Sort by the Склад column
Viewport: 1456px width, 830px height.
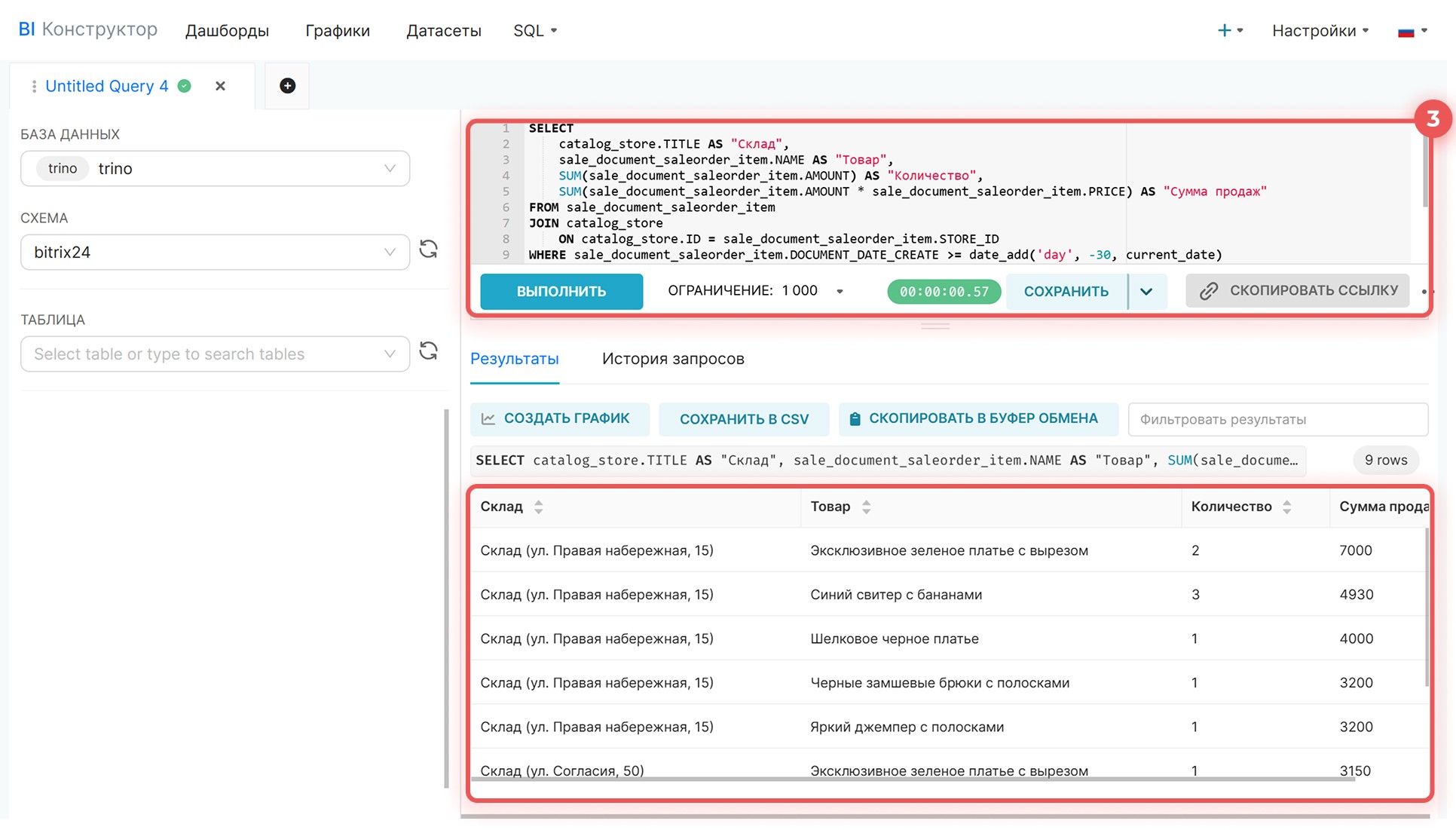coord(538,507)
